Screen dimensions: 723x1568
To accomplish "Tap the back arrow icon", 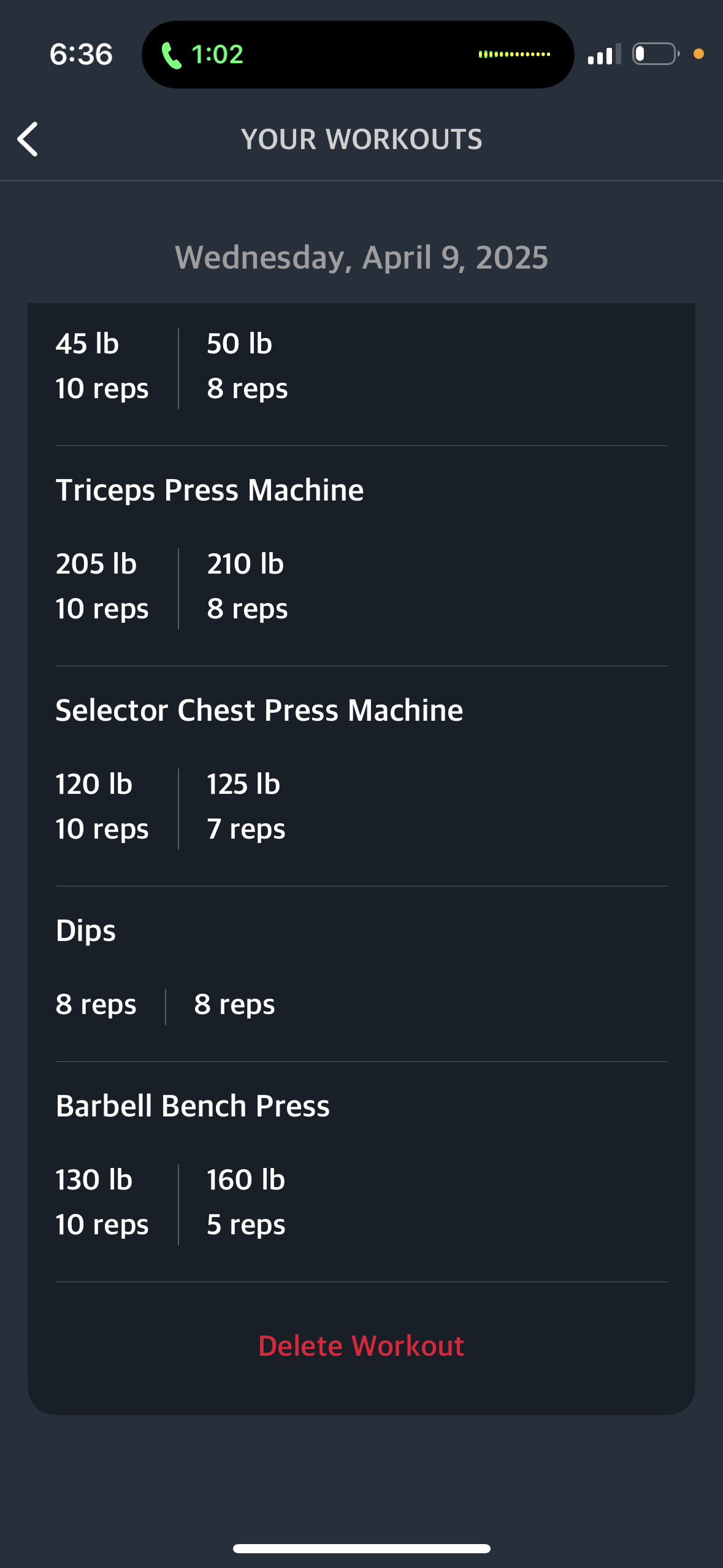I will point(28,139).
